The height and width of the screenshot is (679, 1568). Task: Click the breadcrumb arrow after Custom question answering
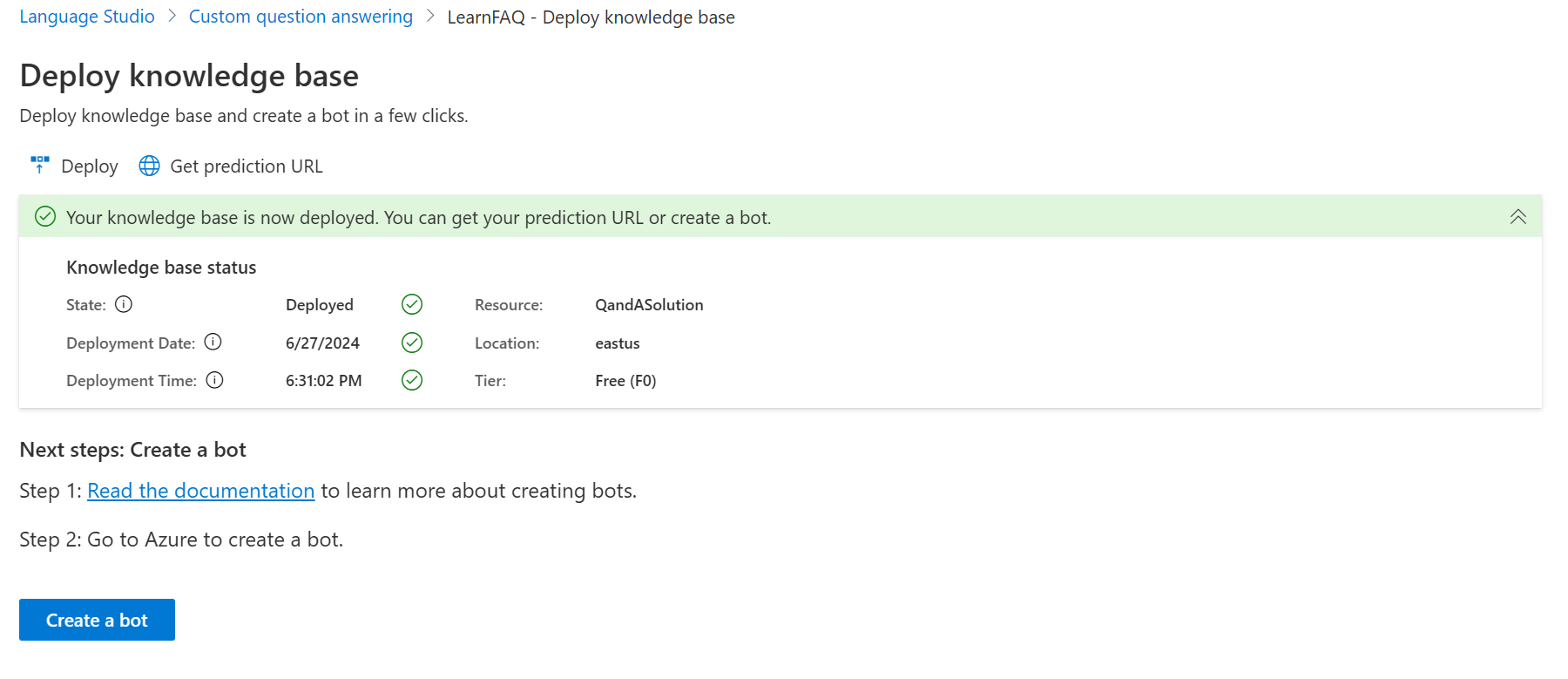(x=430, y=17)
